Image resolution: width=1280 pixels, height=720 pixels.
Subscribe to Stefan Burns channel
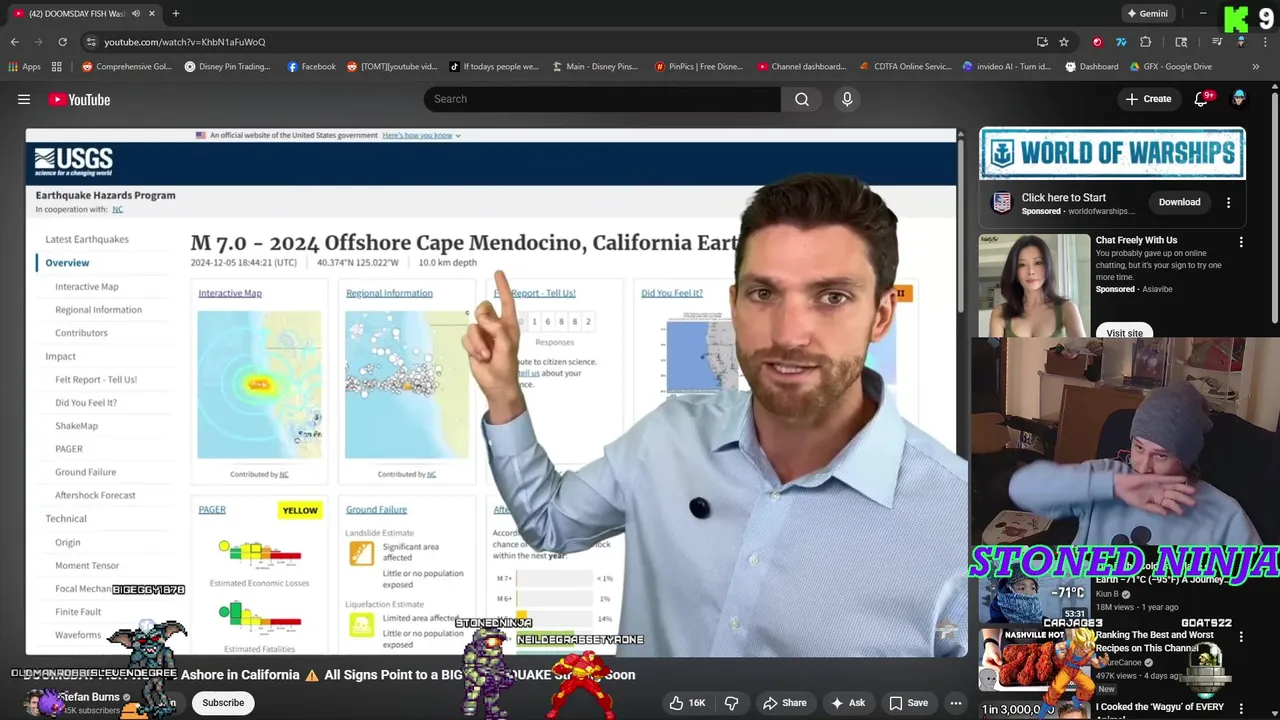(223, 703)
